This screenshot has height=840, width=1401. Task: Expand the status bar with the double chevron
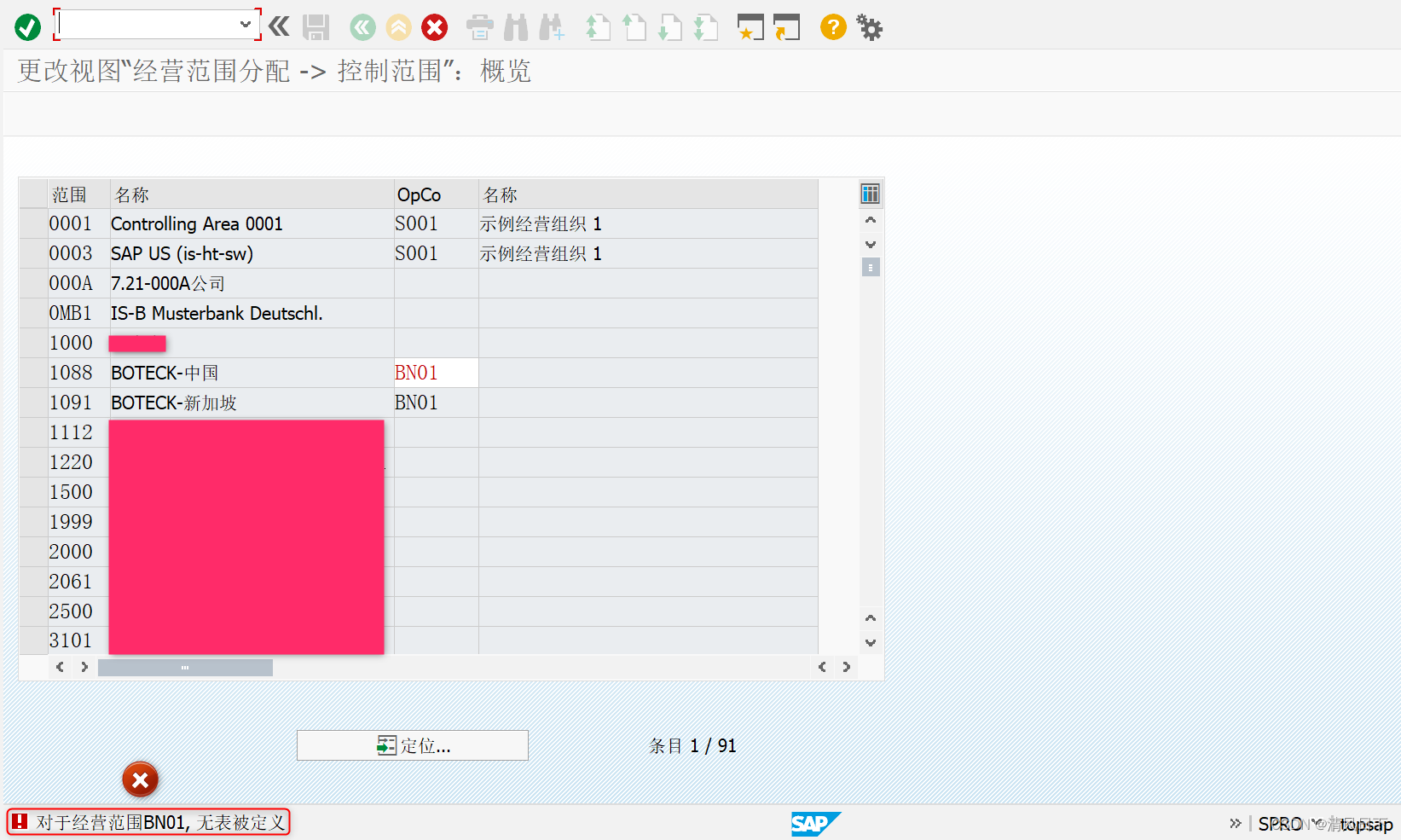click(x=1235, y=823)
